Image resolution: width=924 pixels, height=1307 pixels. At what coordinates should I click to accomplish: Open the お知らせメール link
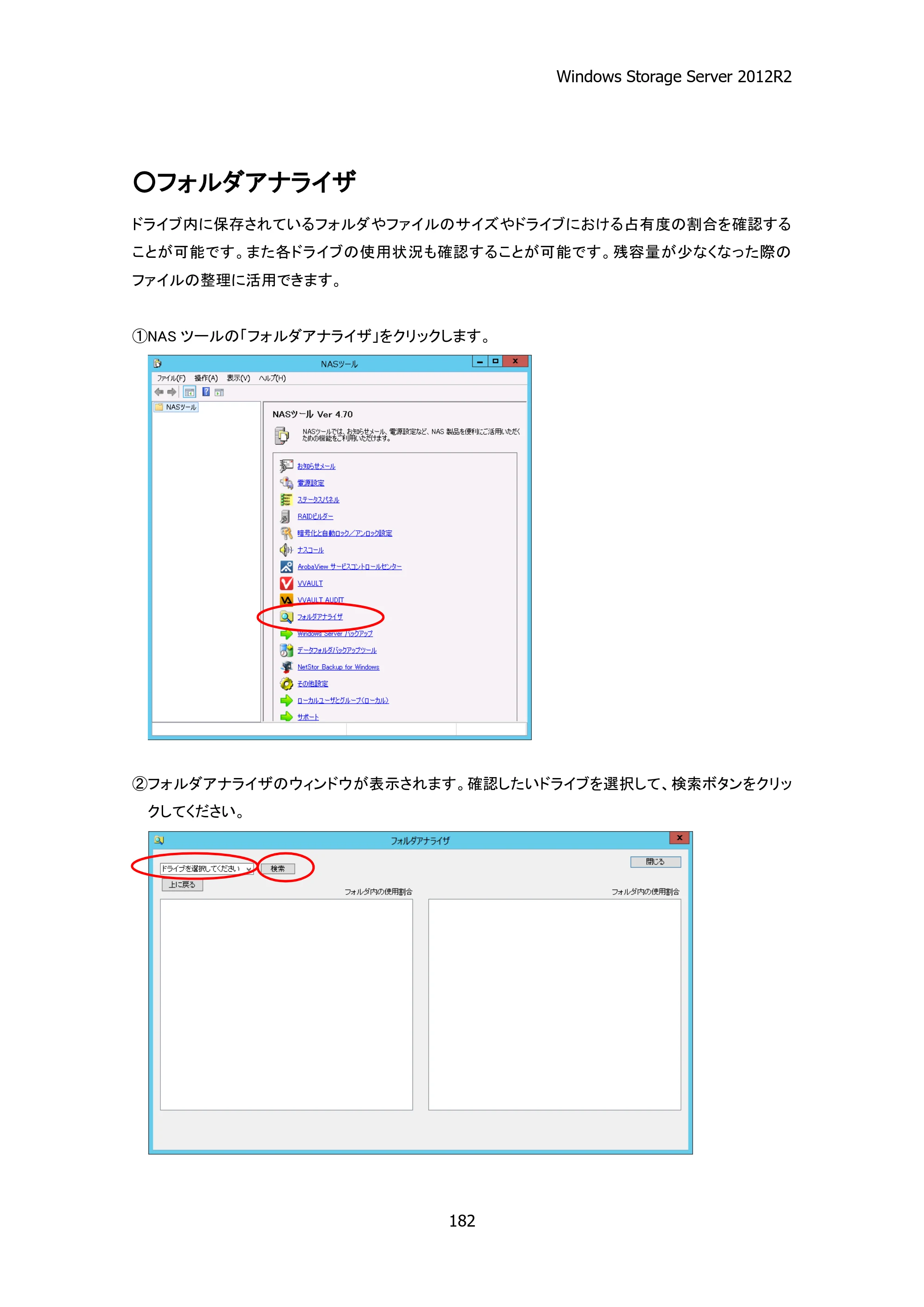coord(316,466)
